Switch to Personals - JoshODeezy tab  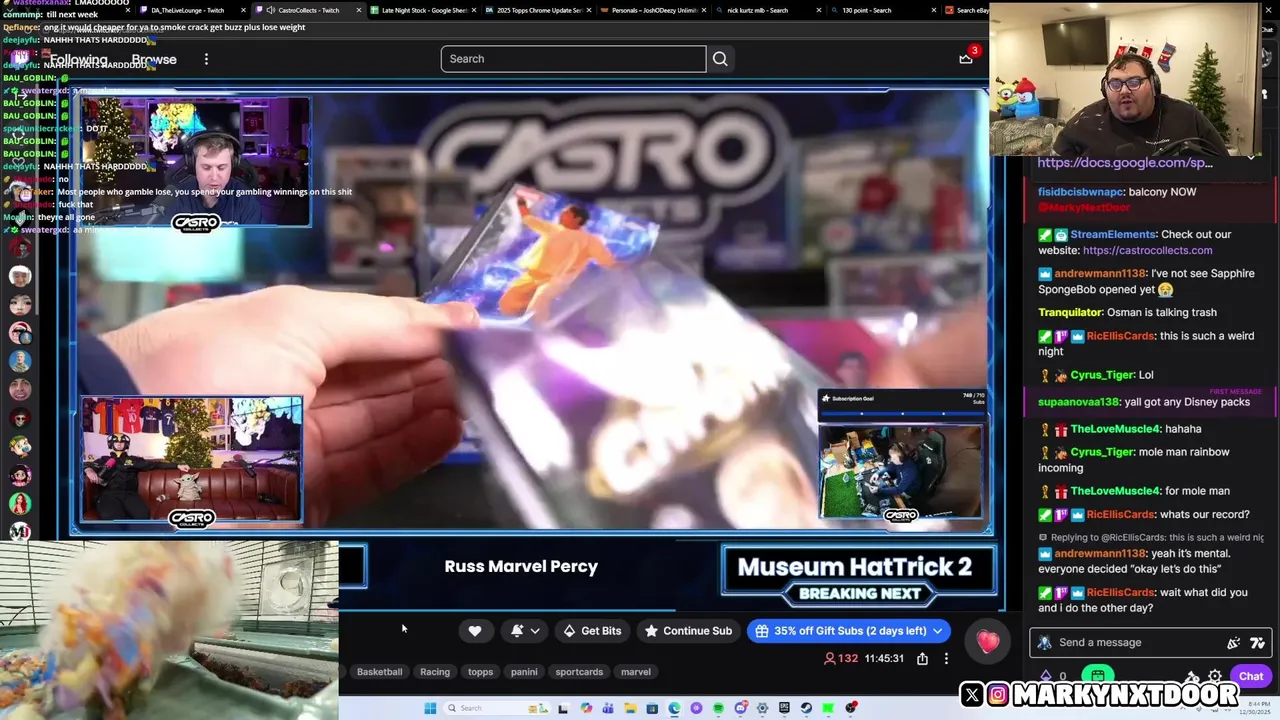click(655, 10)
